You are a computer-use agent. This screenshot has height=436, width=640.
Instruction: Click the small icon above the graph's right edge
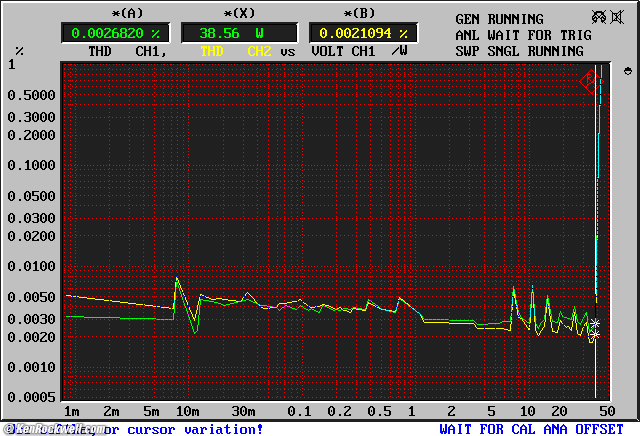tap(628, 71)
